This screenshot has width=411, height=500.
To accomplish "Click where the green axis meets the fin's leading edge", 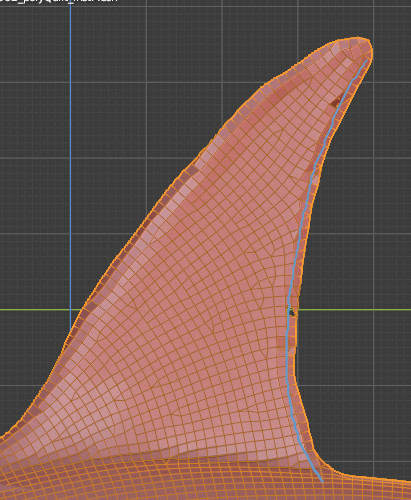I will (x=81, y=310).
